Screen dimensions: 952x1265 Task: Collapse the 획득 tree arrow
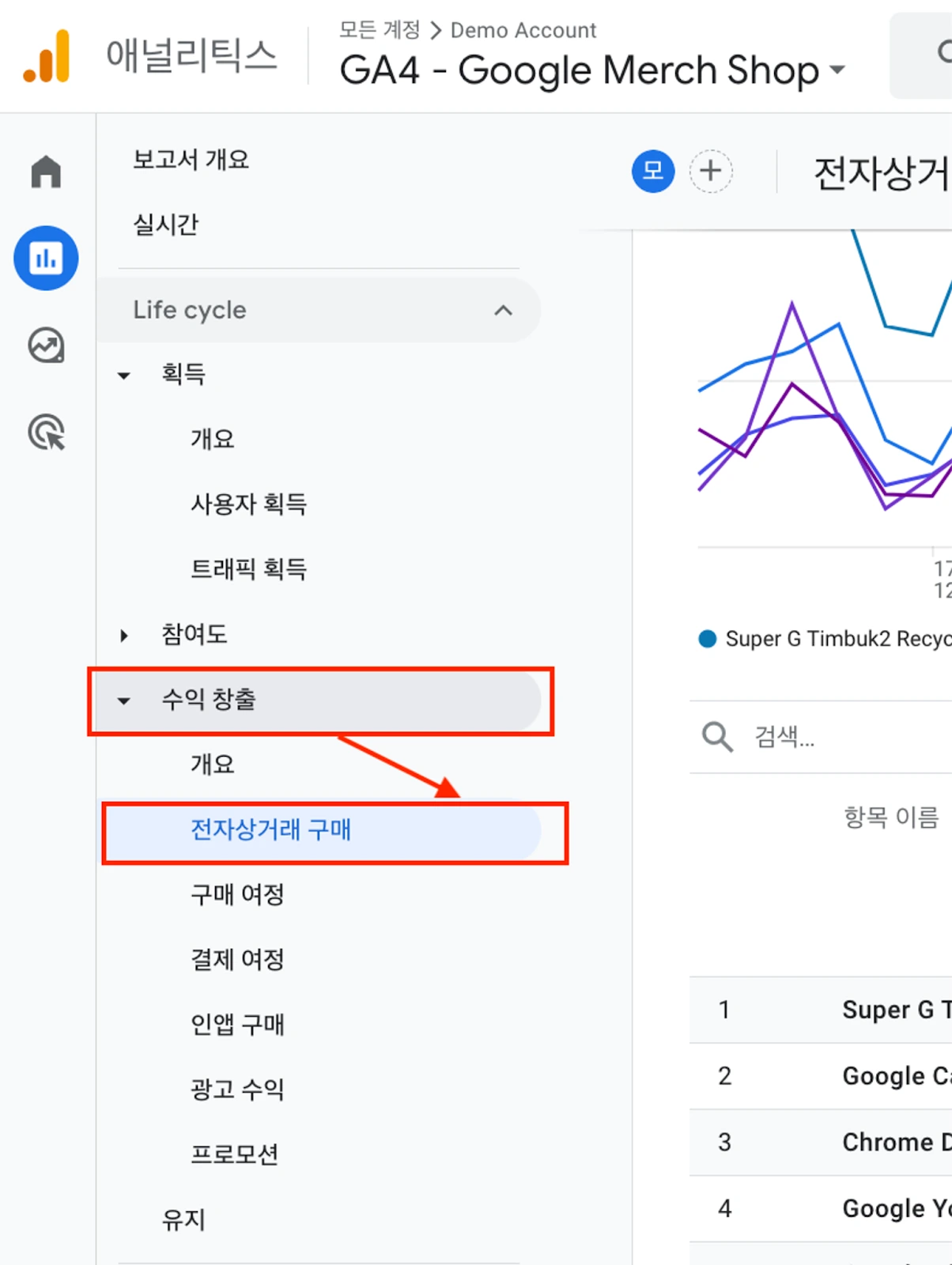123,375
